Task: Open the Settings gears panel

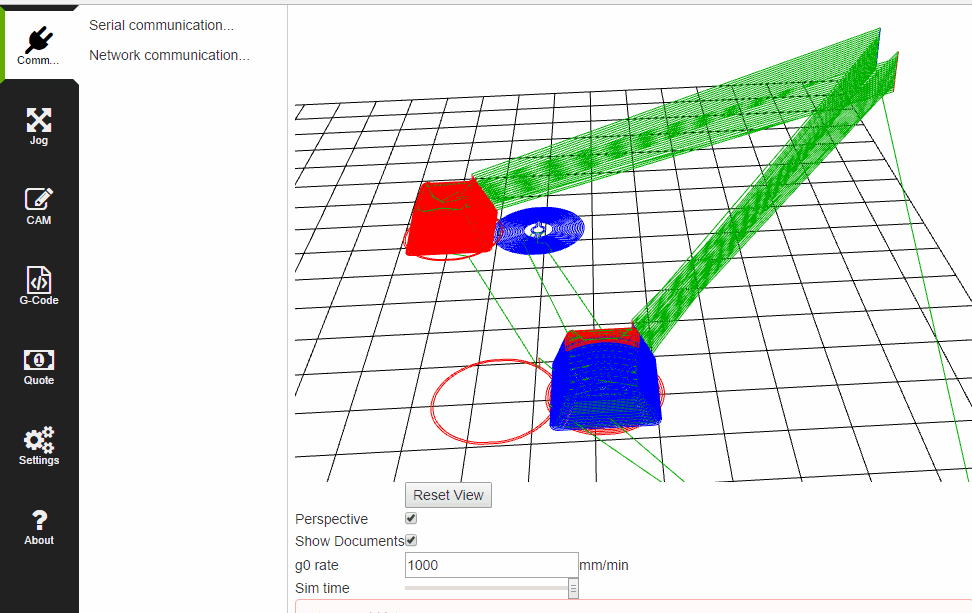Action: (39, 446)
